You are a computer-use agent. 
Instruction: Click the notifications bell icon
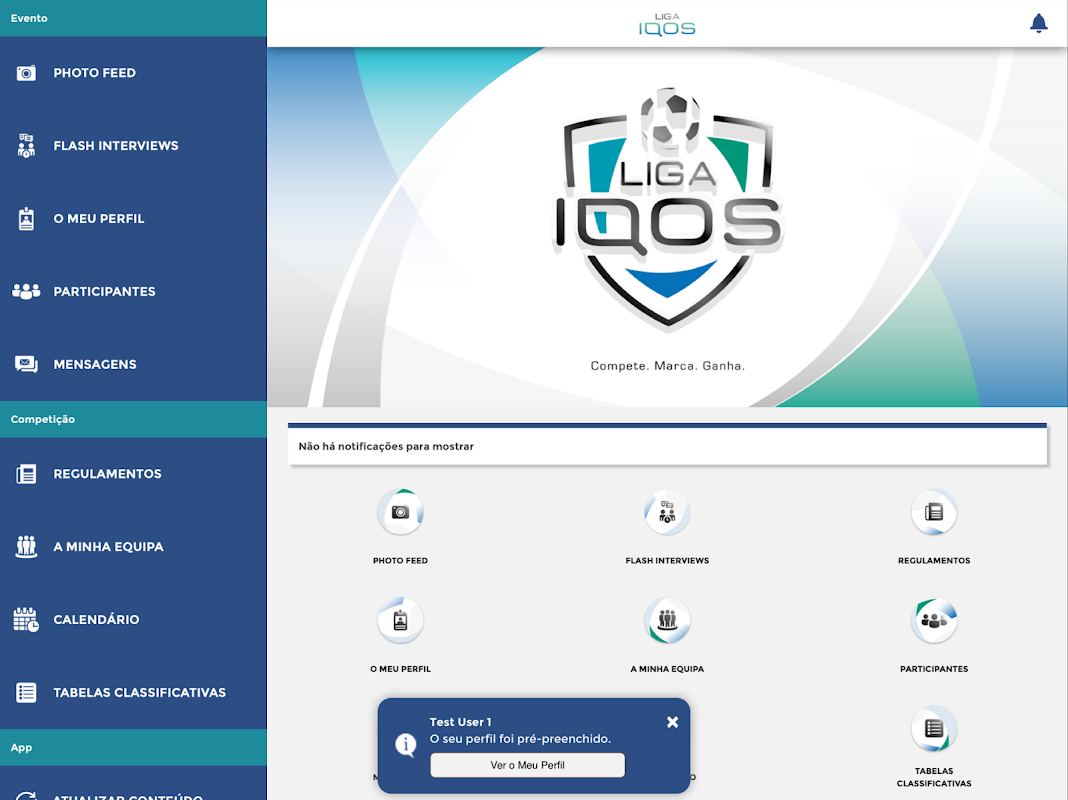[x=1038, y=23]
